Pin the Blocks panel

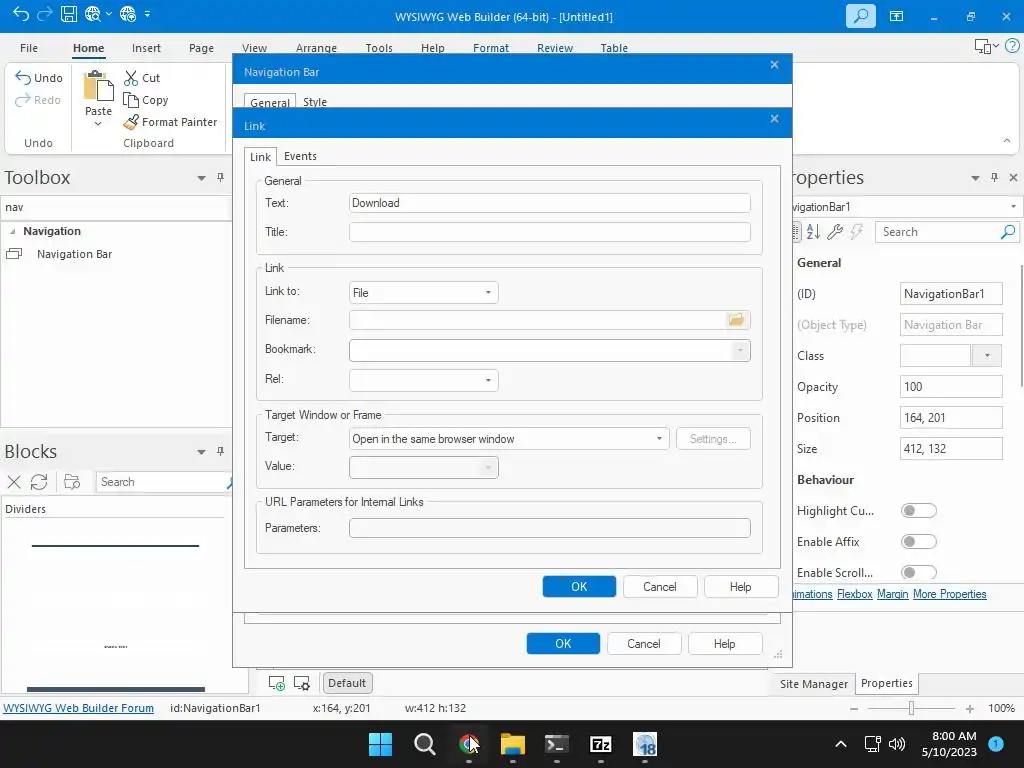pyautogui.click(x=220, y=451)
